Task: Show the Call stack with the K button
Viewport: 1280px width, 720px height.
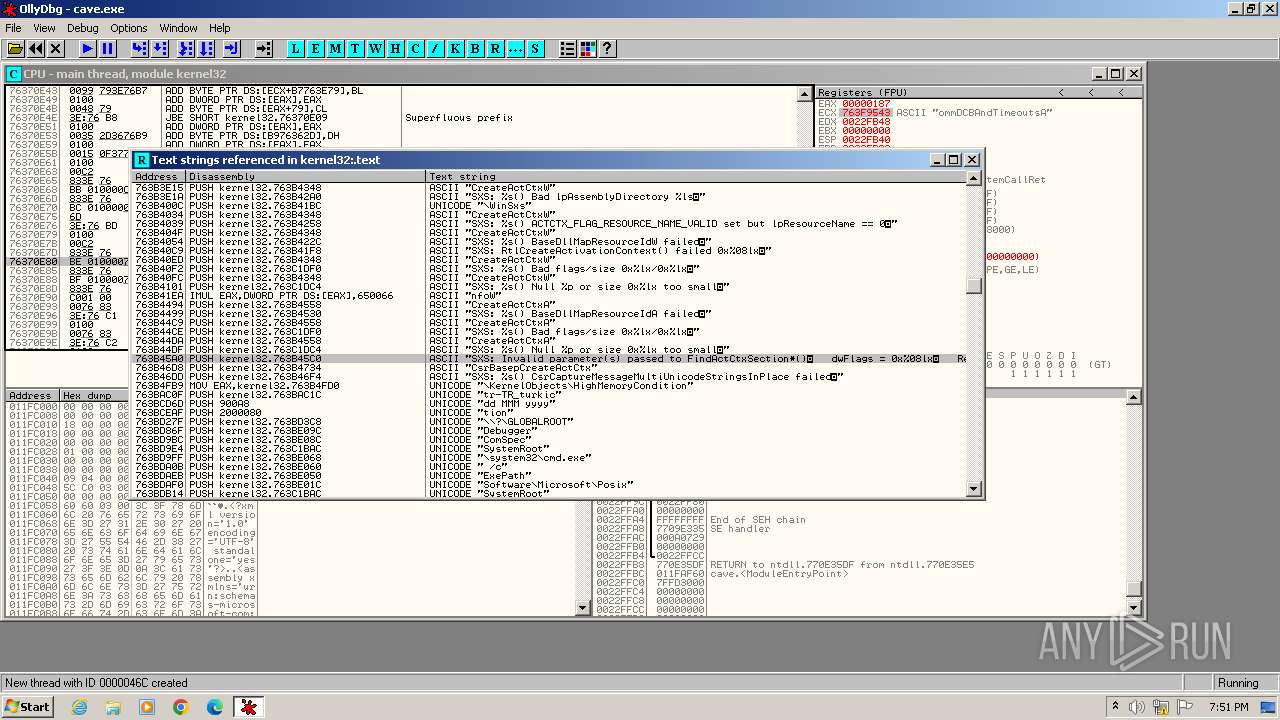Action: point(456,48)
